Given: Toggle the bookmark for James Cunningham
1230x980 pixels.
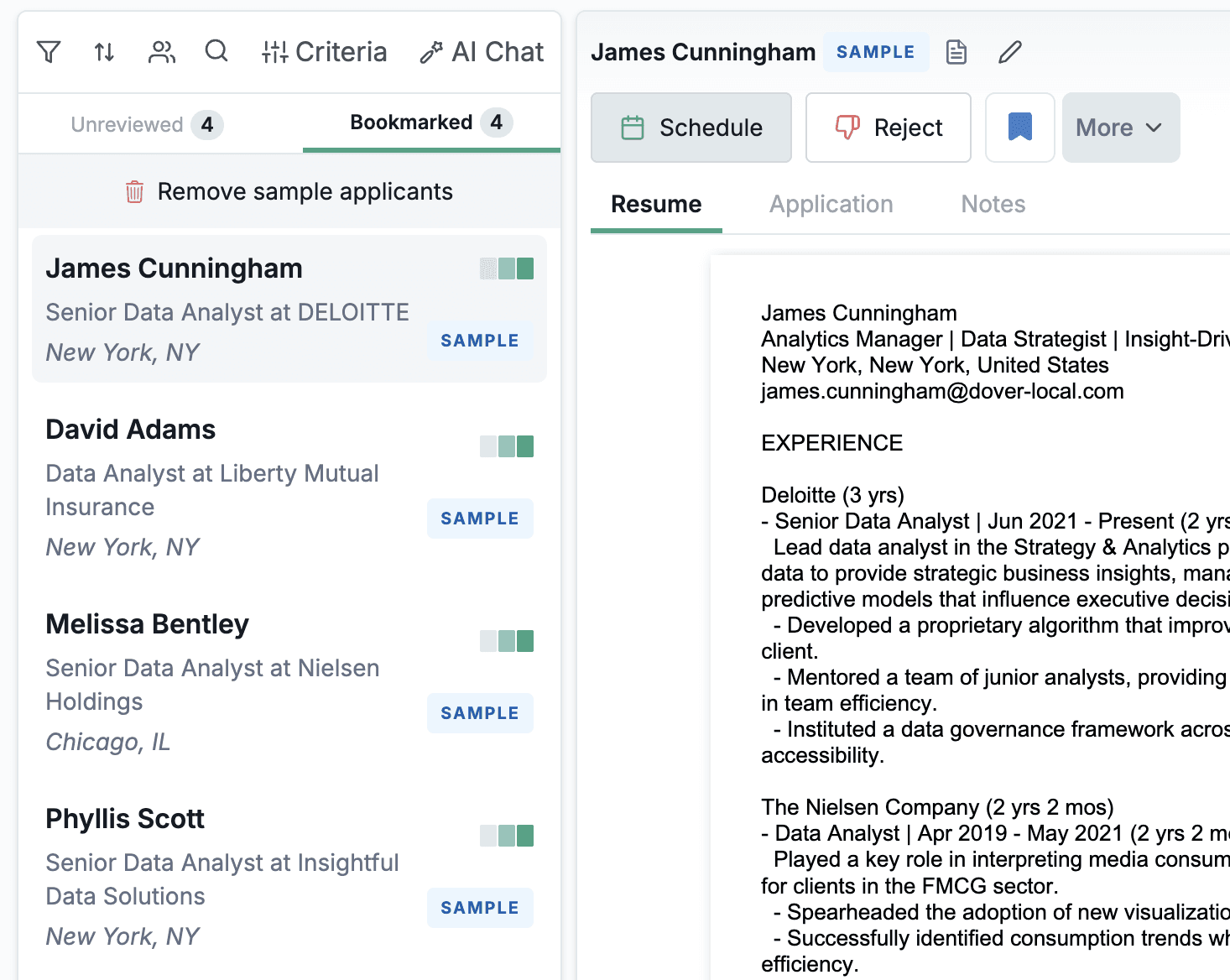Looking at the screenshot, I should tap(1019, 128).
